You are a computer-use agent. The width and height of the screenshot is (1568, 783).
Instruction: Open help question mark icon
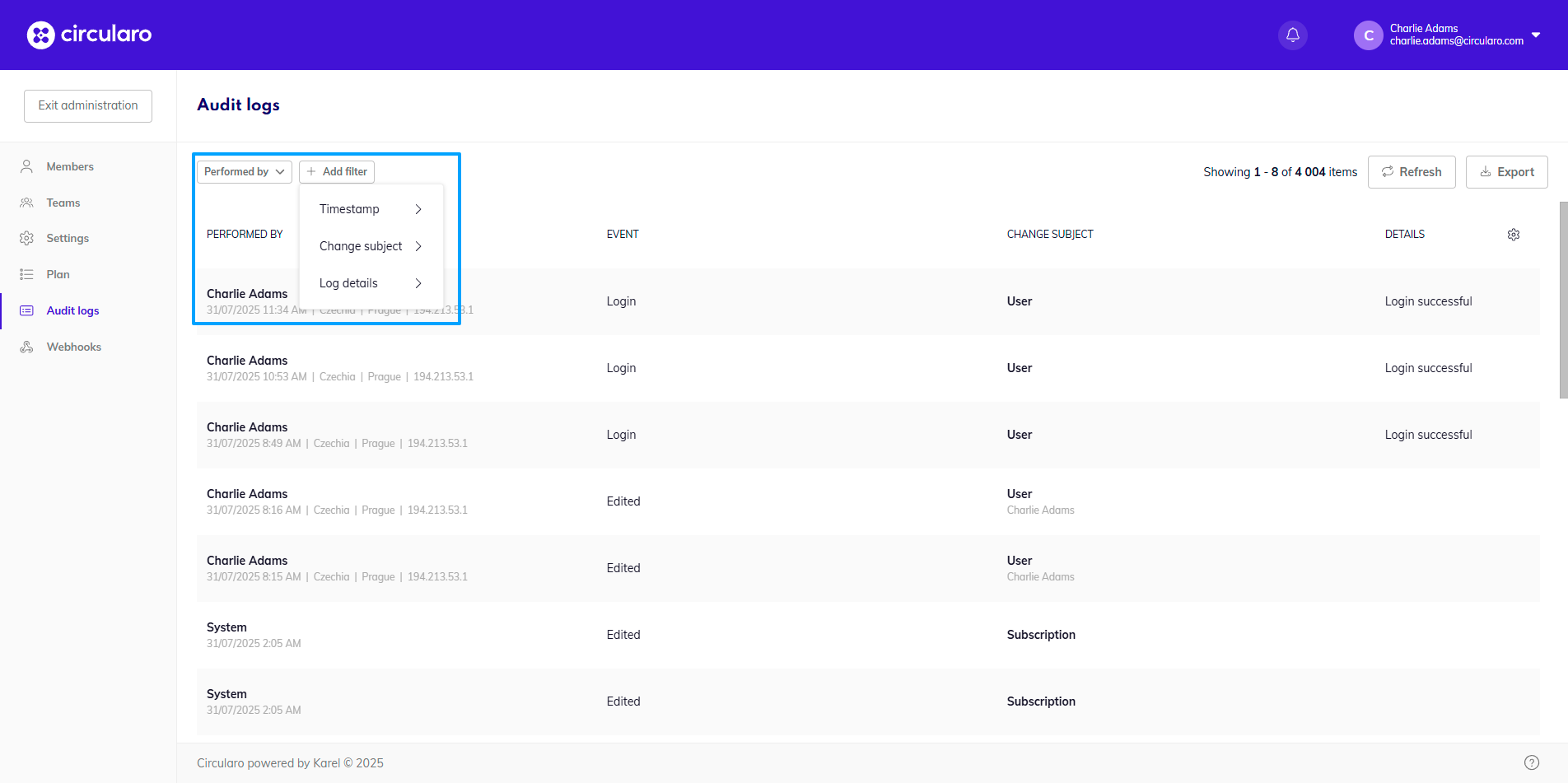[x=1531, y=762]
